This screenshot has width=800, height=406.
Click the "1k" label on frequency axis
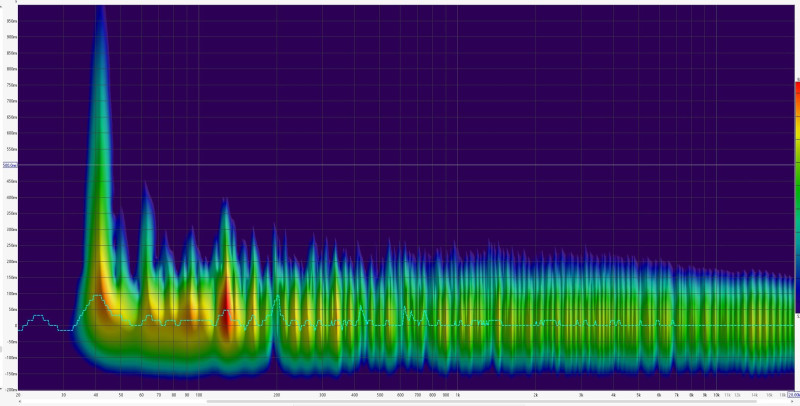coord(458,395)
